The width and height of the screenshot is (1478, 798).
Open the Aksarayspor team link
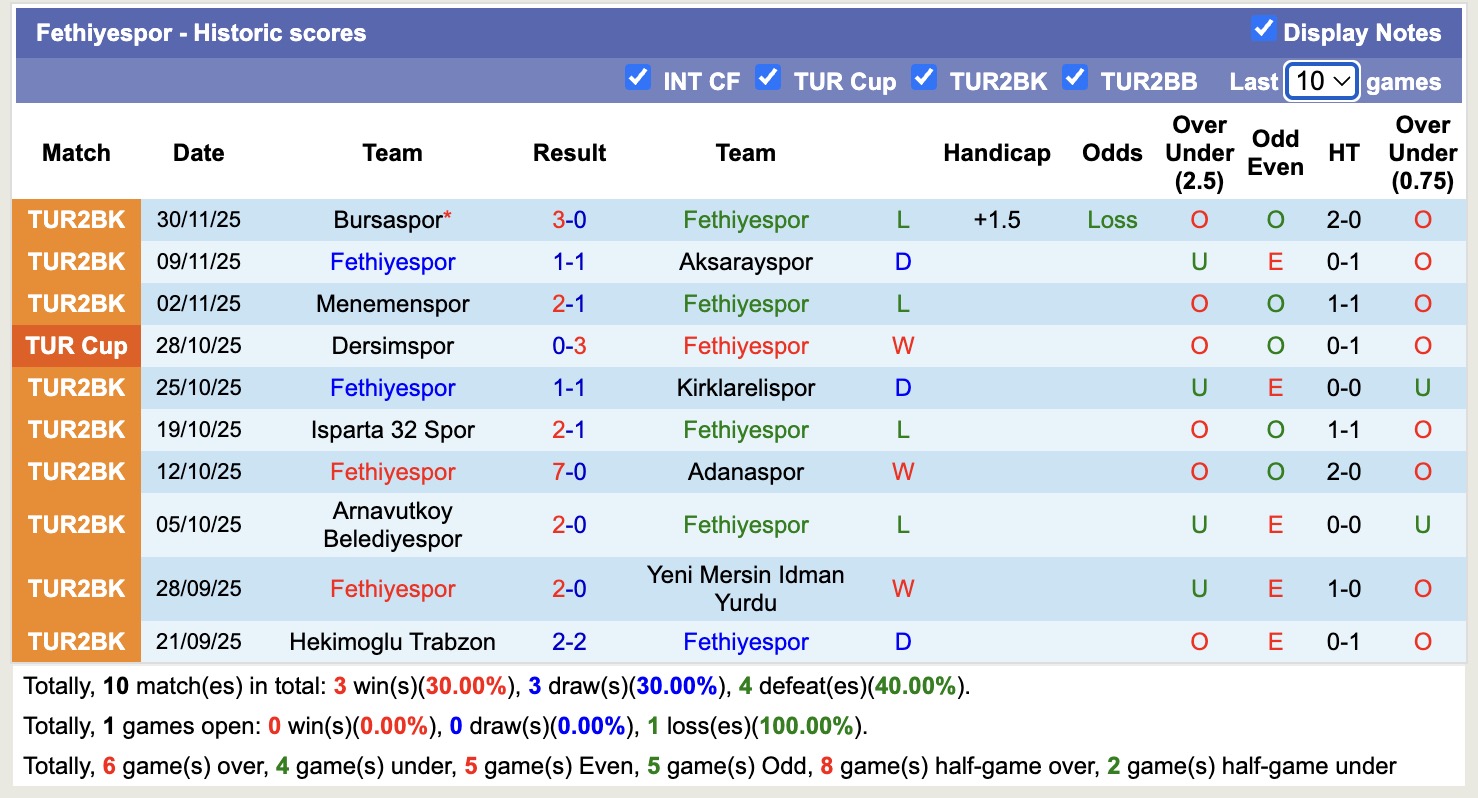[745, 262]
